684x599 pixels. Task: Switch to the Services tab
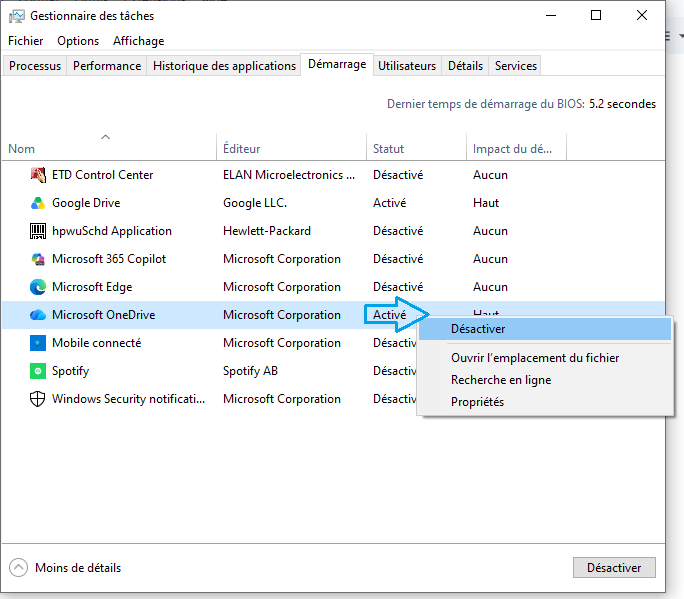coord(516,65)
